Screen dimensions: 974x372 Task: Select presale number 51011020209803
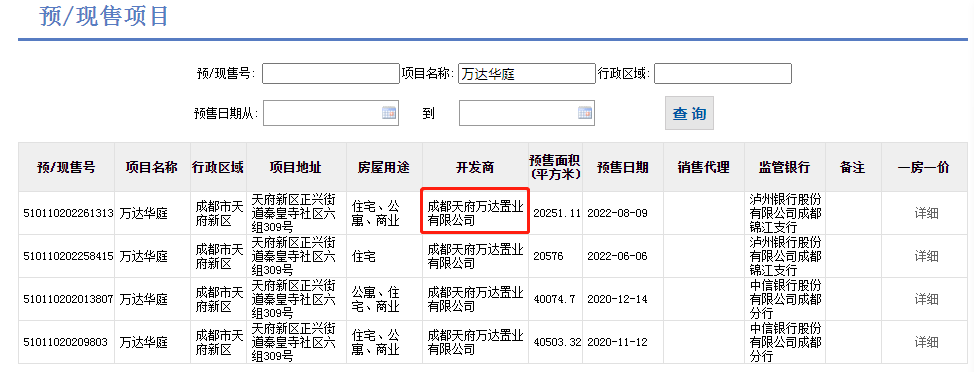(x=65, y=342)
